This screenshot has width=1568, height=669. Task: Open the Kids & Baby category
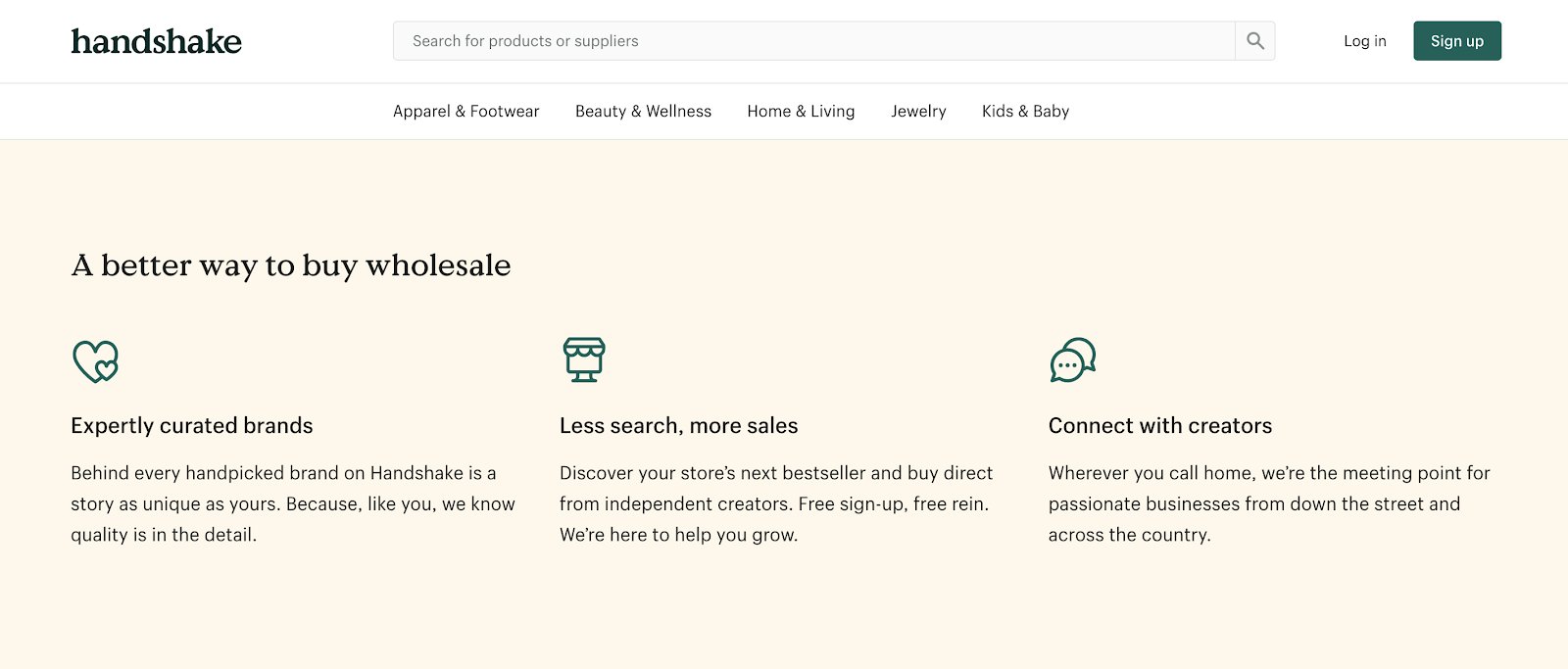(1025, 112)
